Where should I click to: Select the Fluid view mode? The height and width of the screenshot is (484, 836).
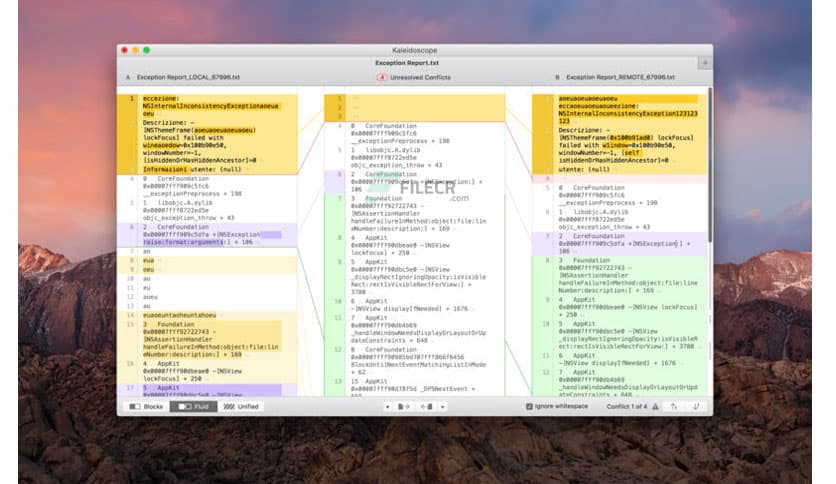tap(192, 407)
